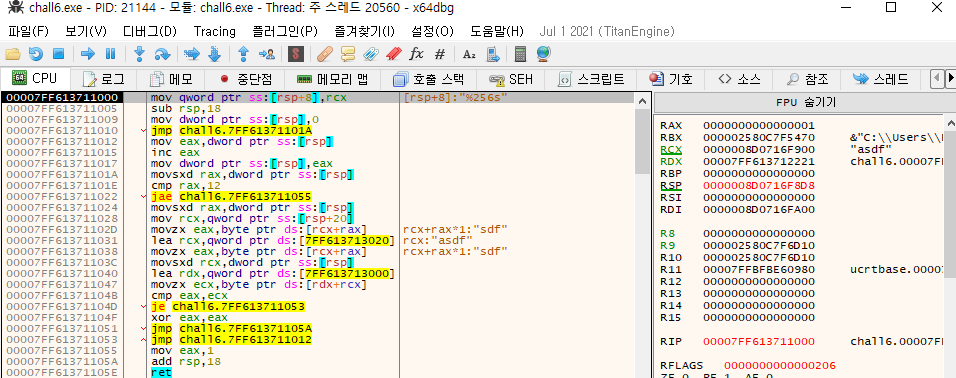This screenshot has width=956, height=378.
Task: Run the program with the arrow icon
Action: pos(88,54)
